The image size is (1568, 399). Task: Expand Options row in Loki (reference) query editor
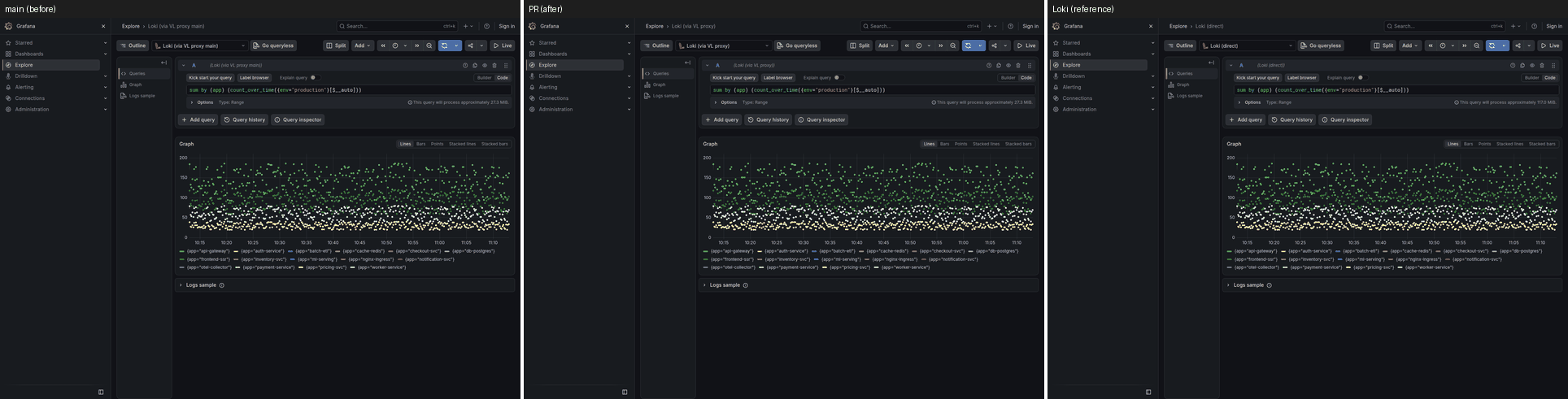pos(1249,102)
